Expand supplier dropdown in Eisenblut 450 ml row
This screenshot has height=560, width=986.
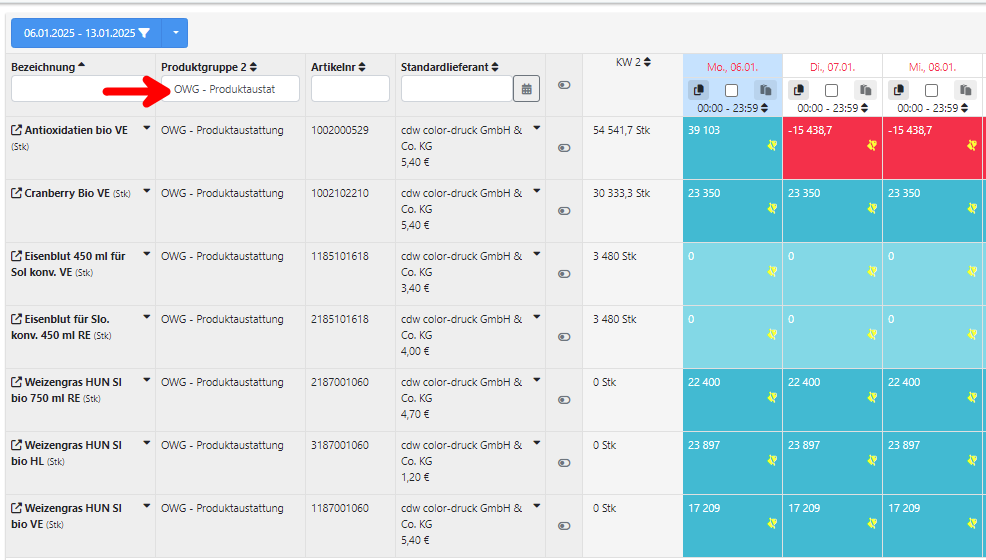537,254
